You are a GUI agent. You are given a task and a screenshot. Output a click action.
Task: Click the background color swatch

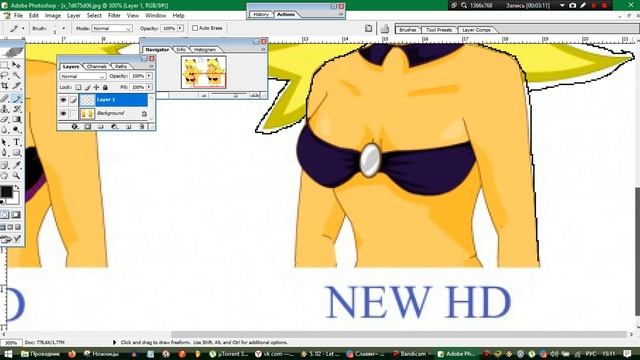coord(14,198)
